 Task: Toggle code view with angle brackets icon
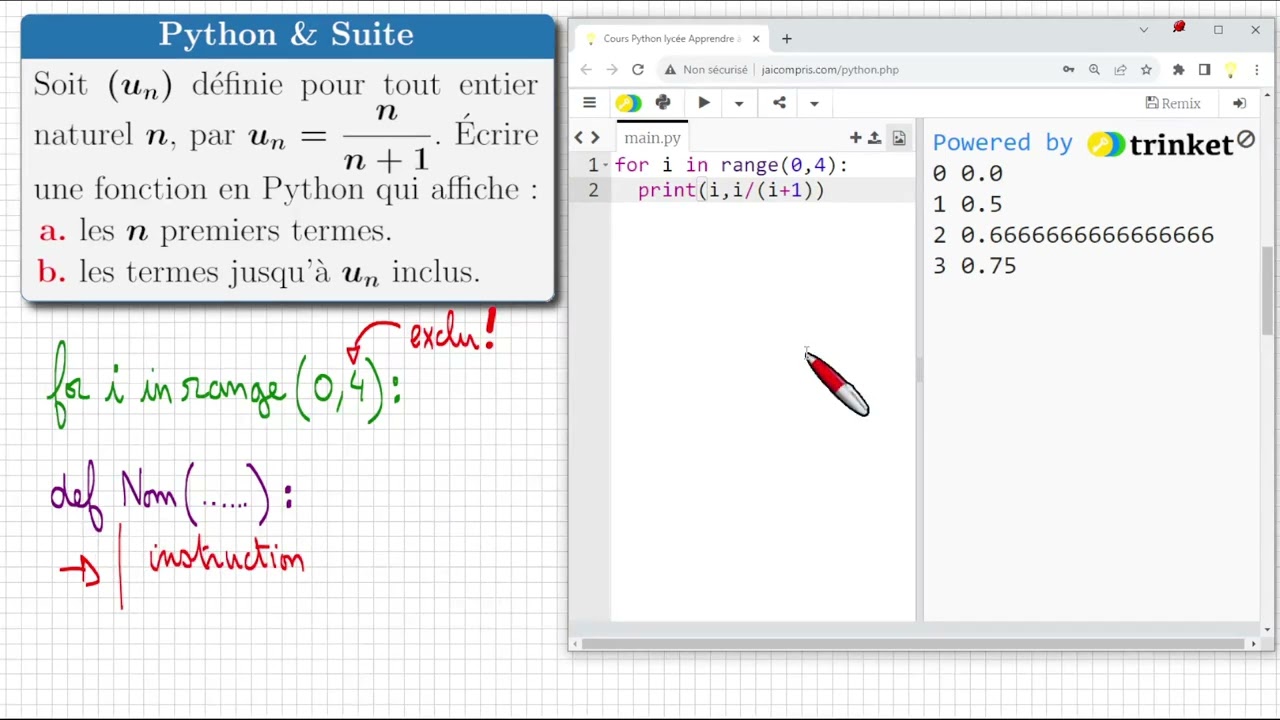pyautogui.click(x=587, y=138)
